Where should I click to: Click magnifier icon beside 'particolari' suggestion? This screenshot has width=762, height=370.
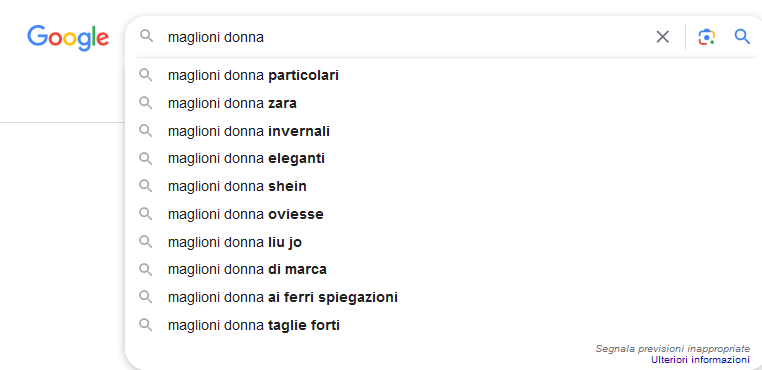(146, 75)
